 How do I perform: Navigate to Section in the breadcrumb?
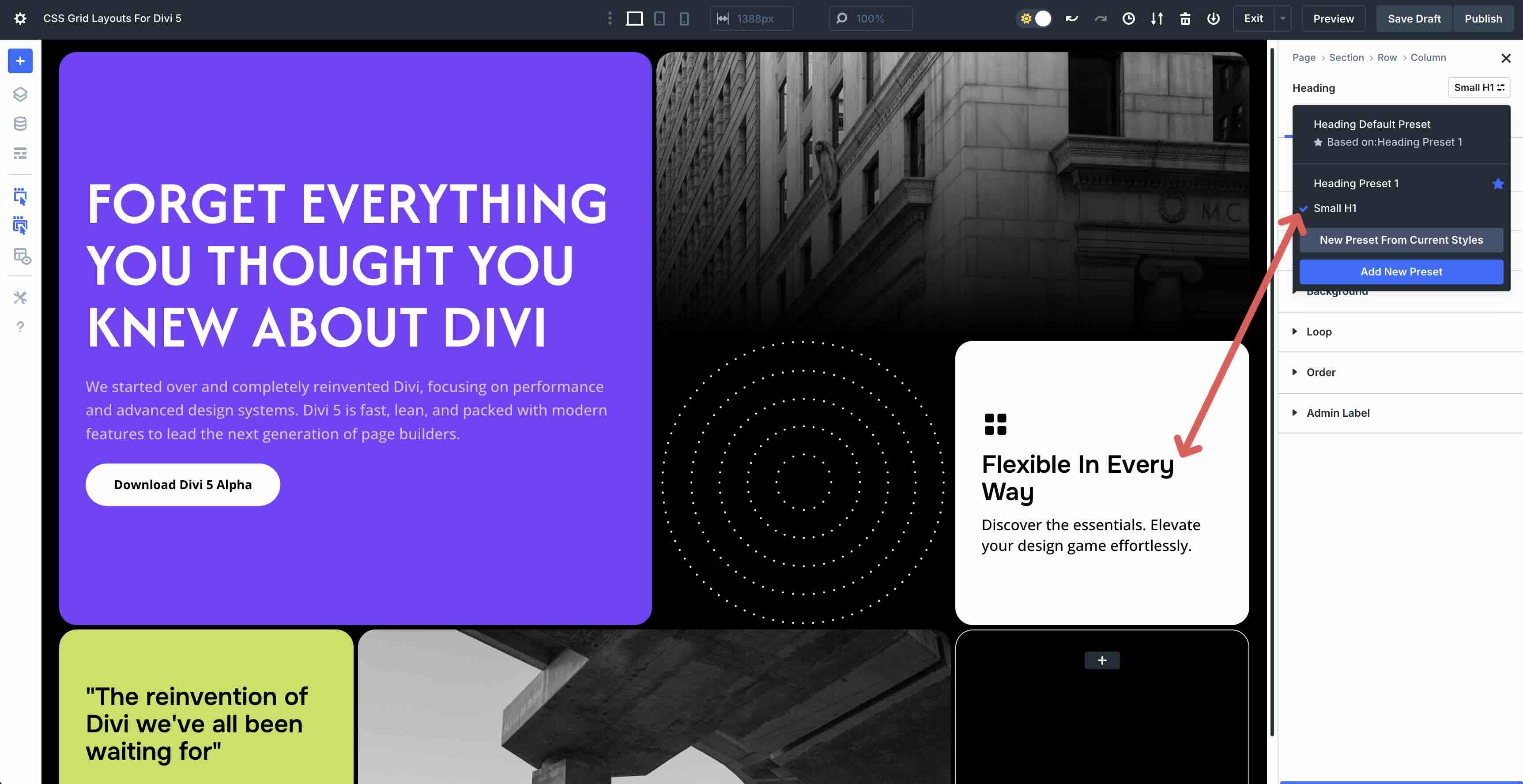(1346, 57)
